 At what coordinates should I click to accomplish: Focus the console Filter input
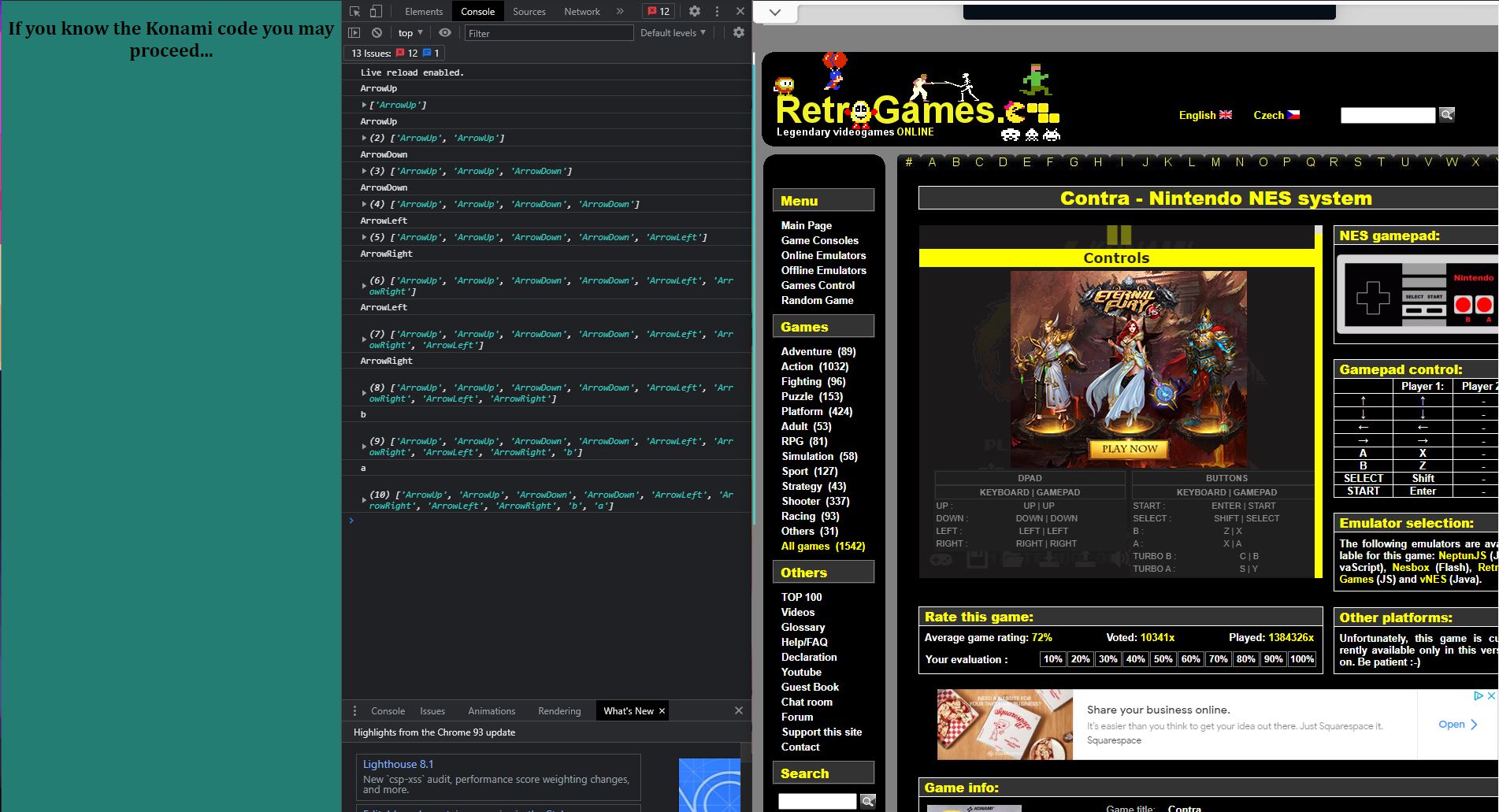548,33
